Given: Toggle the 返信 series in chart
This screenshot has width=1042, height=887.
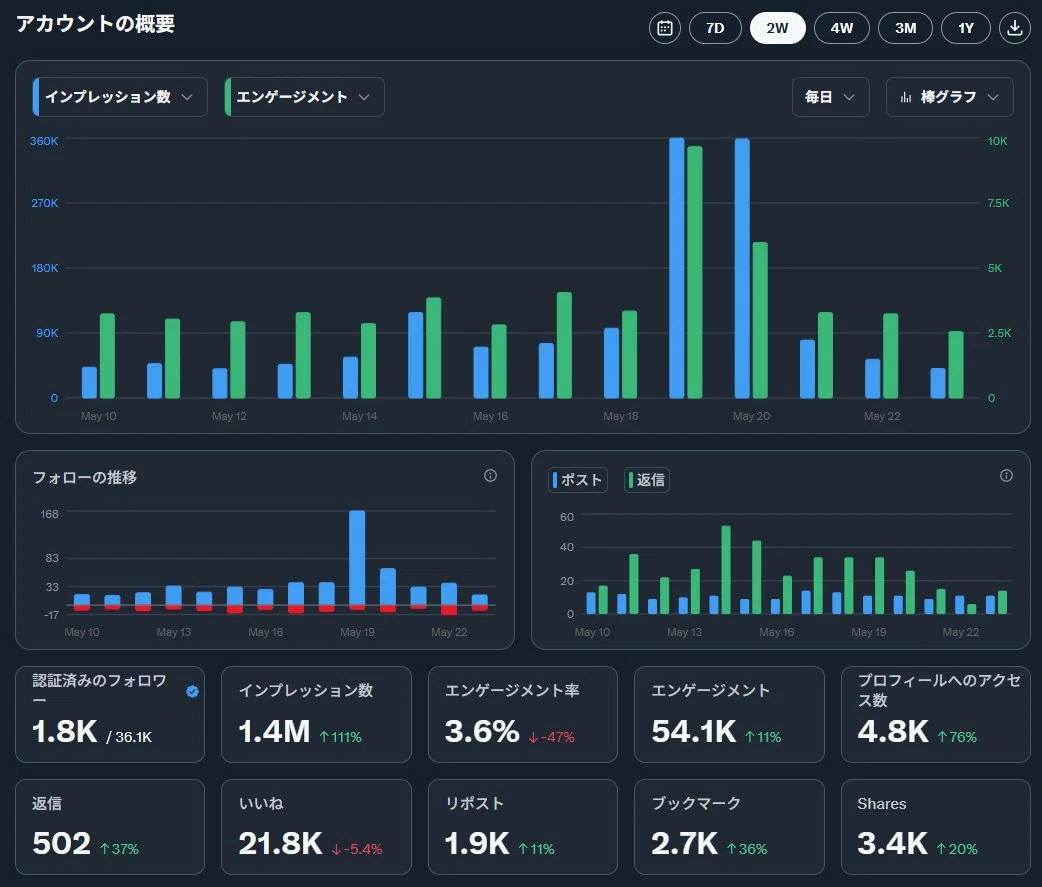Looking at the screenshot, I should [x=647, y=480].
